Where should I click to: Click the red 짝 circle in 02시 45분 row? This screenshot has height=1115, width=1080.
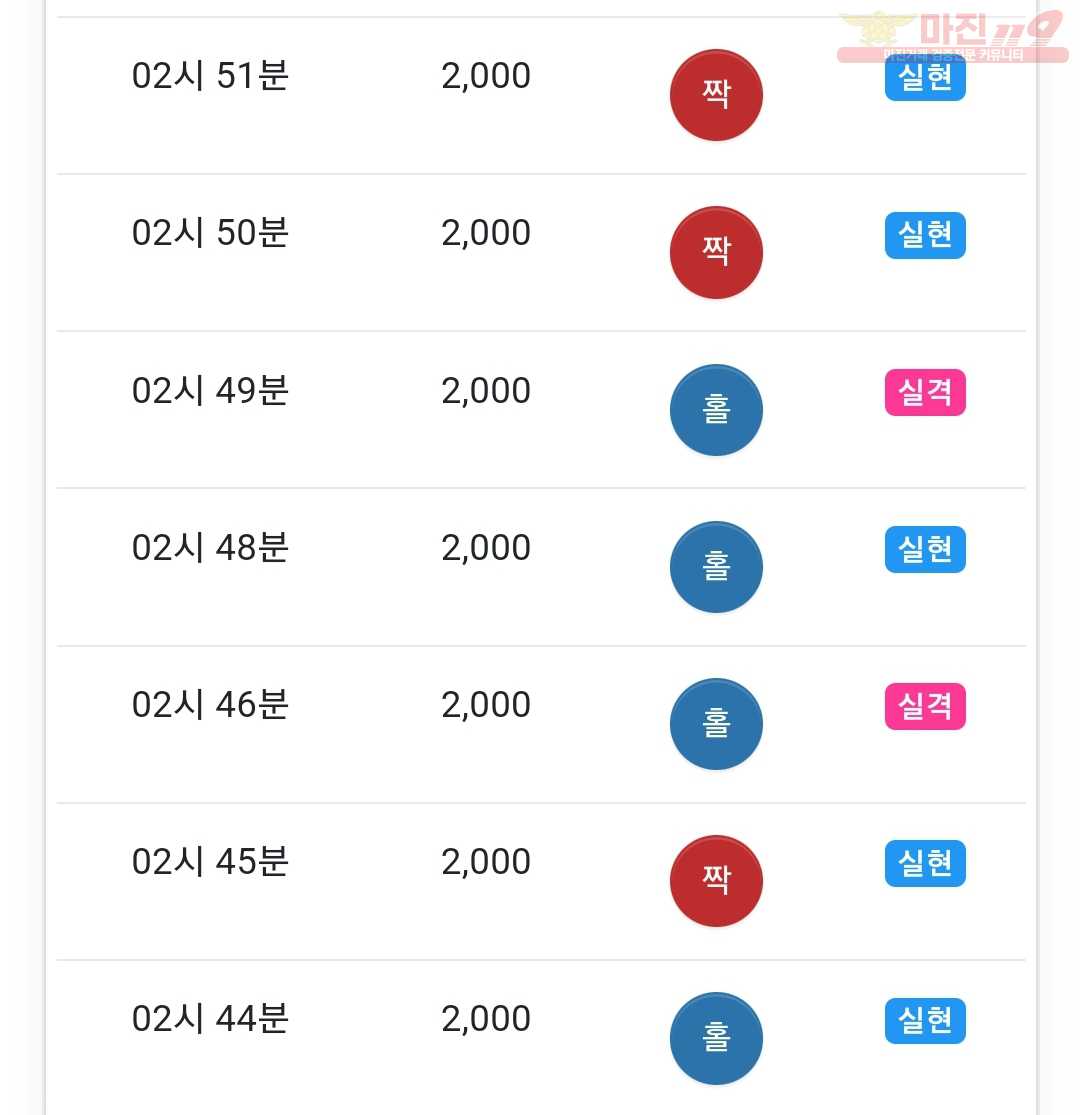point(716,880)
